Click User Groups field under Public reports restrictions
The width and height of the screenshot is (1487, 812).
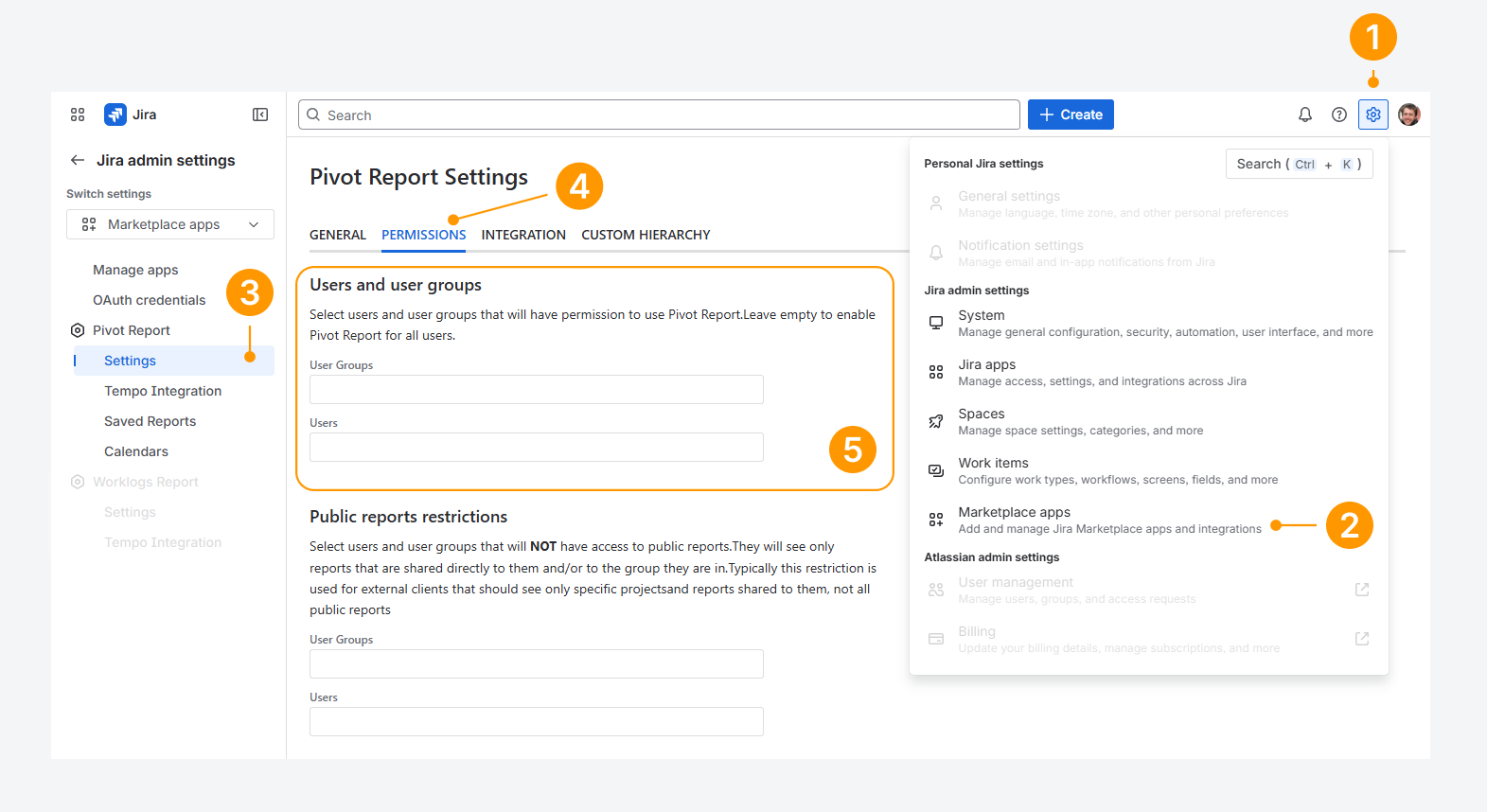pos(537,664)
